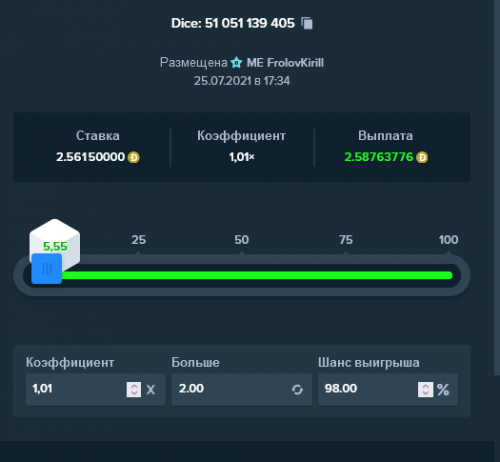Click the payout value 2.58763776

click(x=379, y=157)
